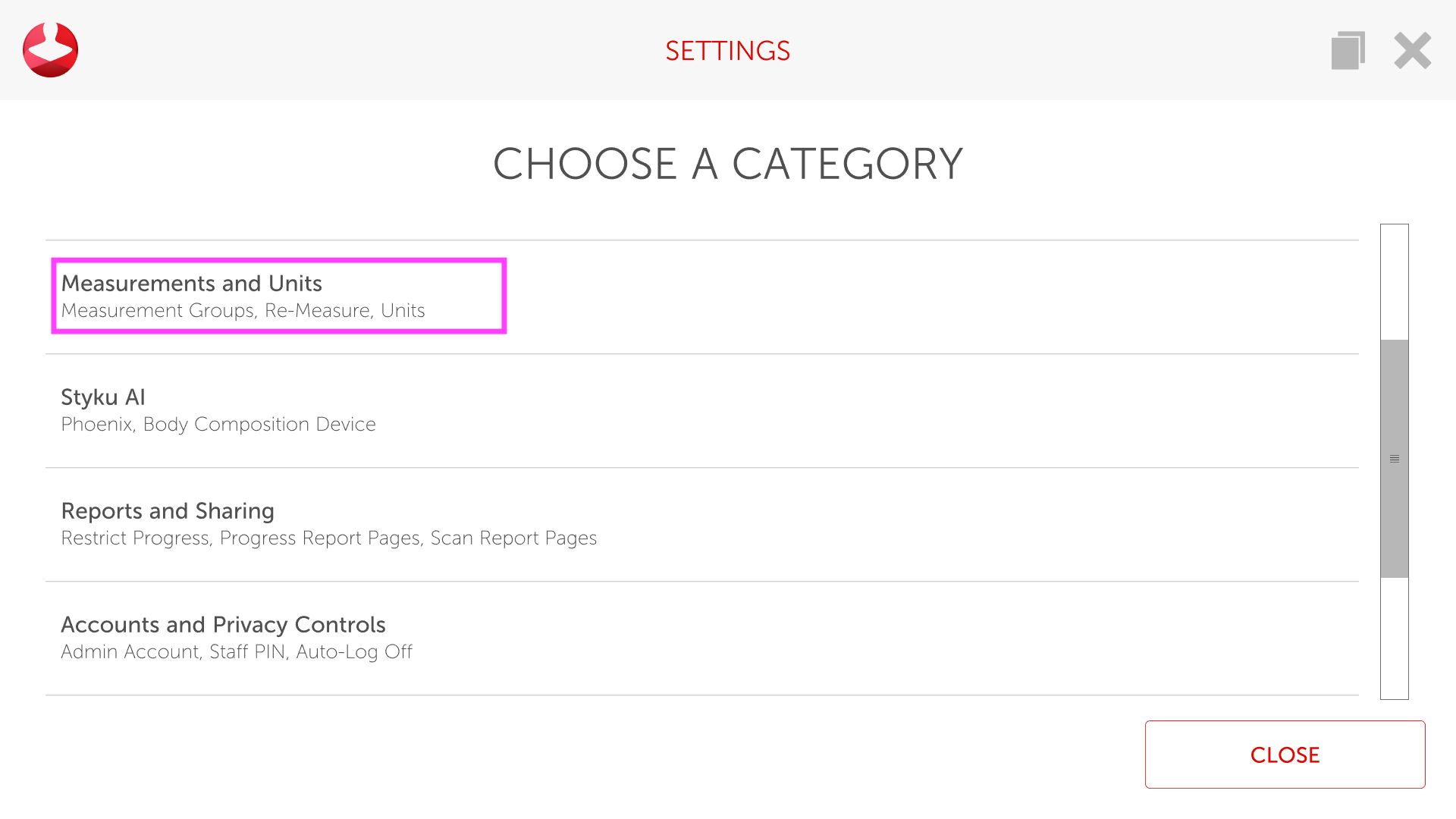Click the gray scrollbar thumb

pos(1394,394)
